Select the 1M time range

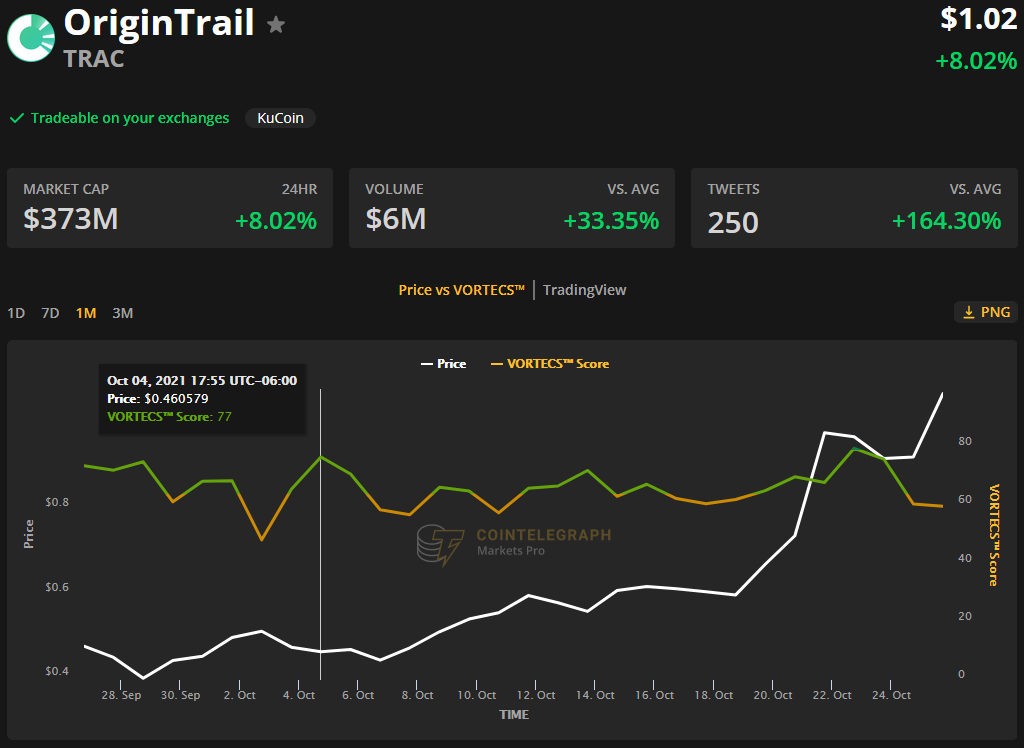86,313
